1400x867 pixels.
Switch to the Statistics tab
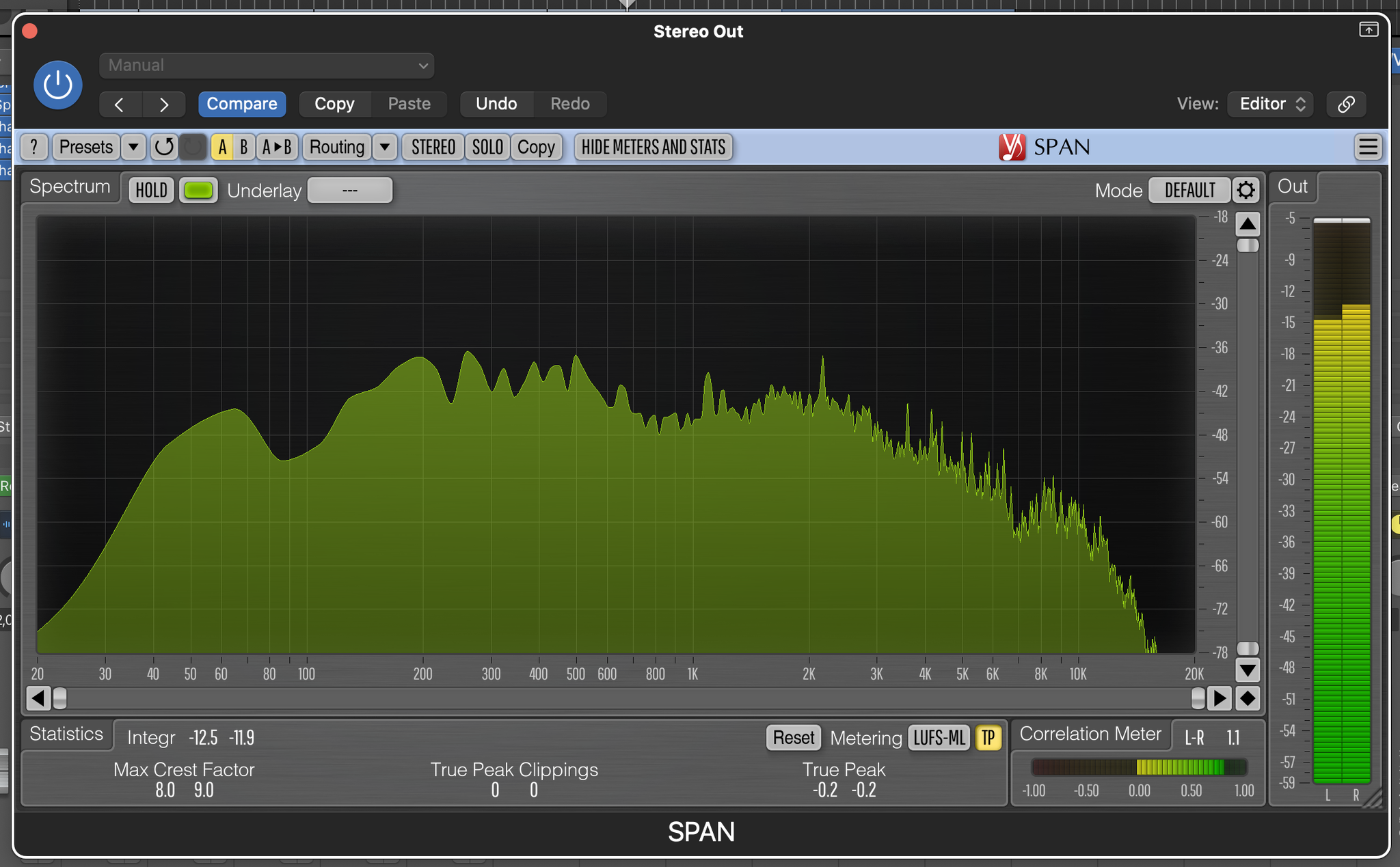click(x=66, y=734)
